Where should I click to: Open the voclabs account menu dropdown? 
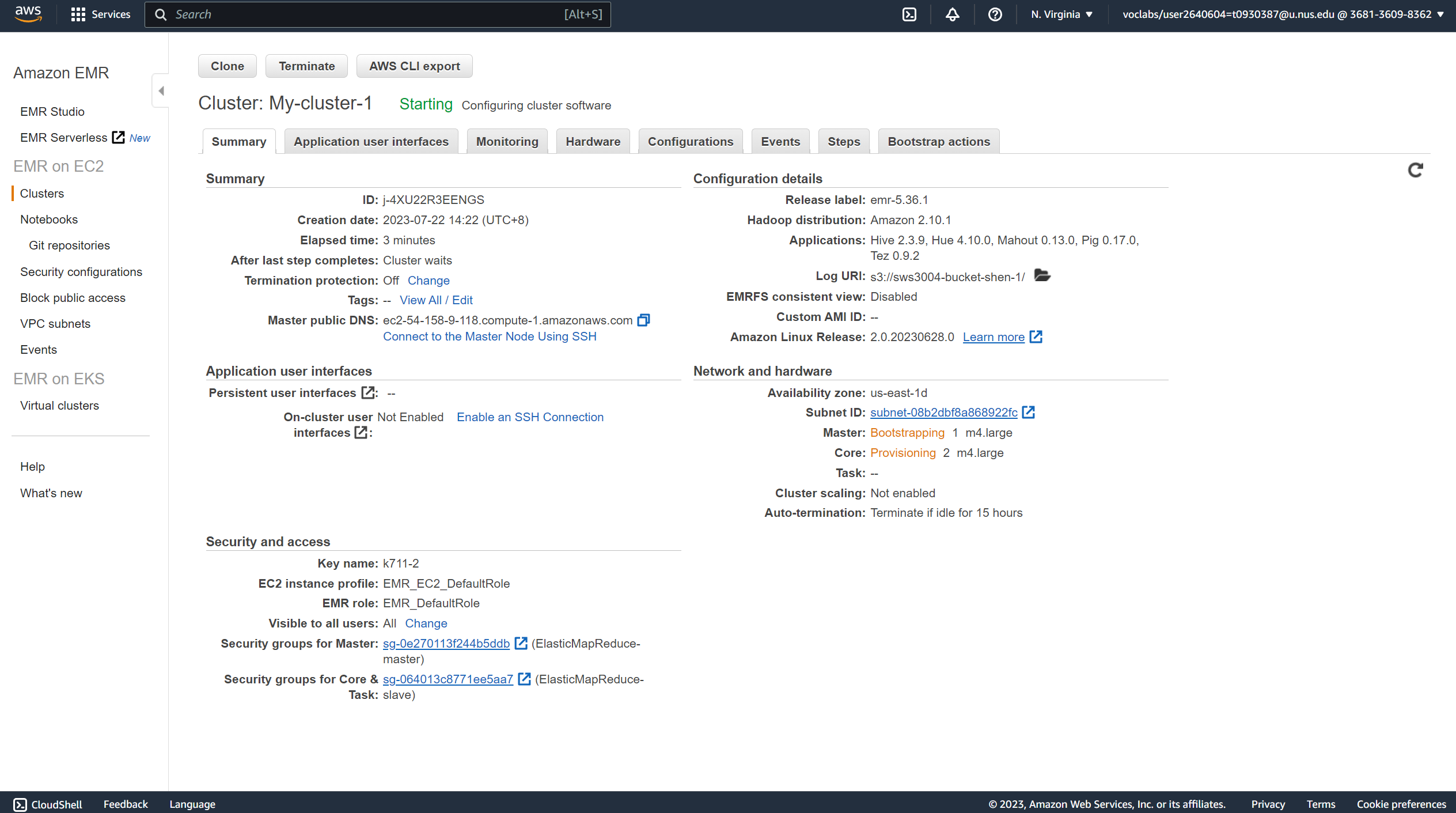click(1283, 14)
